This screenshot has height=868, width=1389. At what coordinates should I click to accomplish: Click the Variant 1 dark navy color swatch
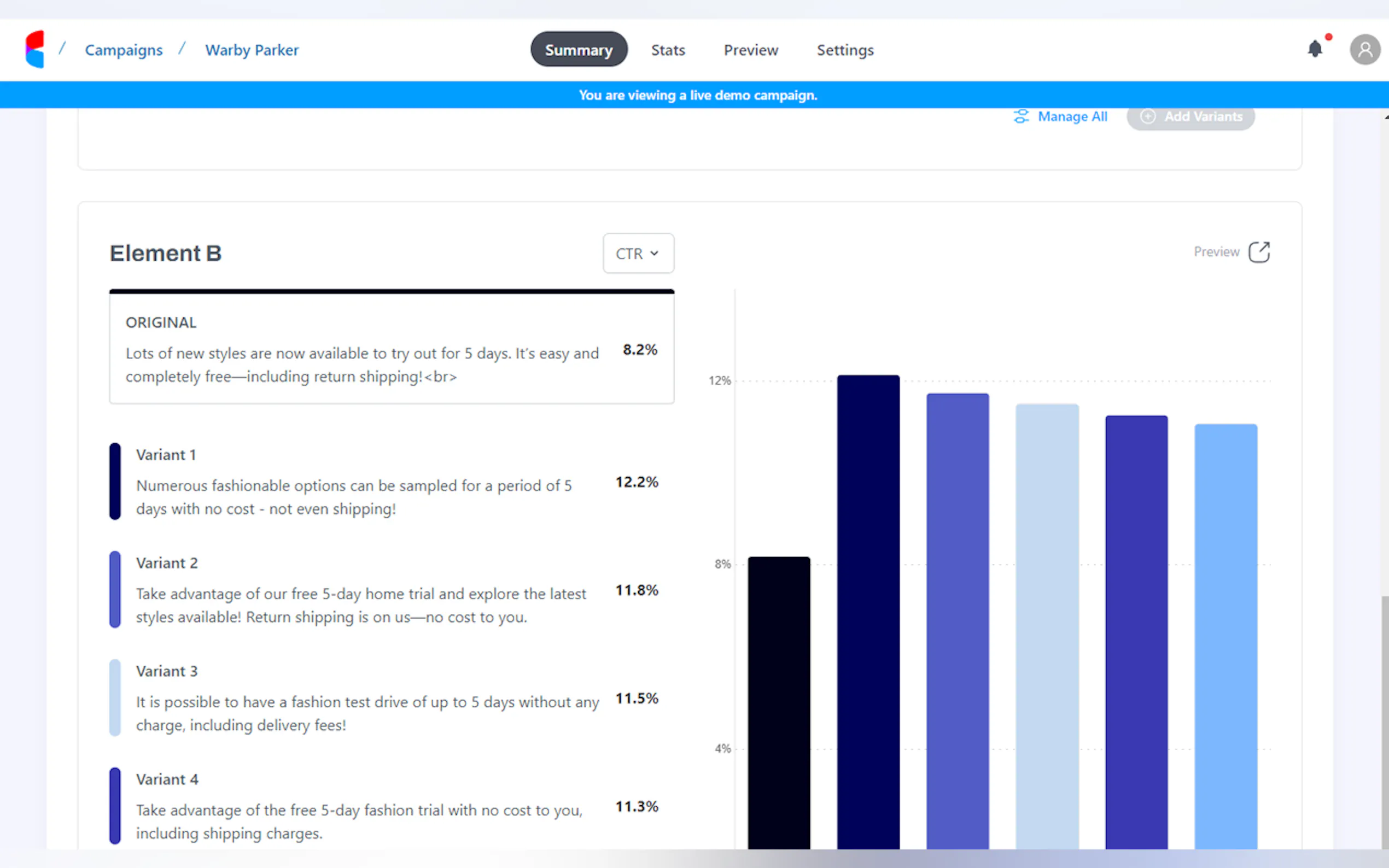(x=115, y=481)
